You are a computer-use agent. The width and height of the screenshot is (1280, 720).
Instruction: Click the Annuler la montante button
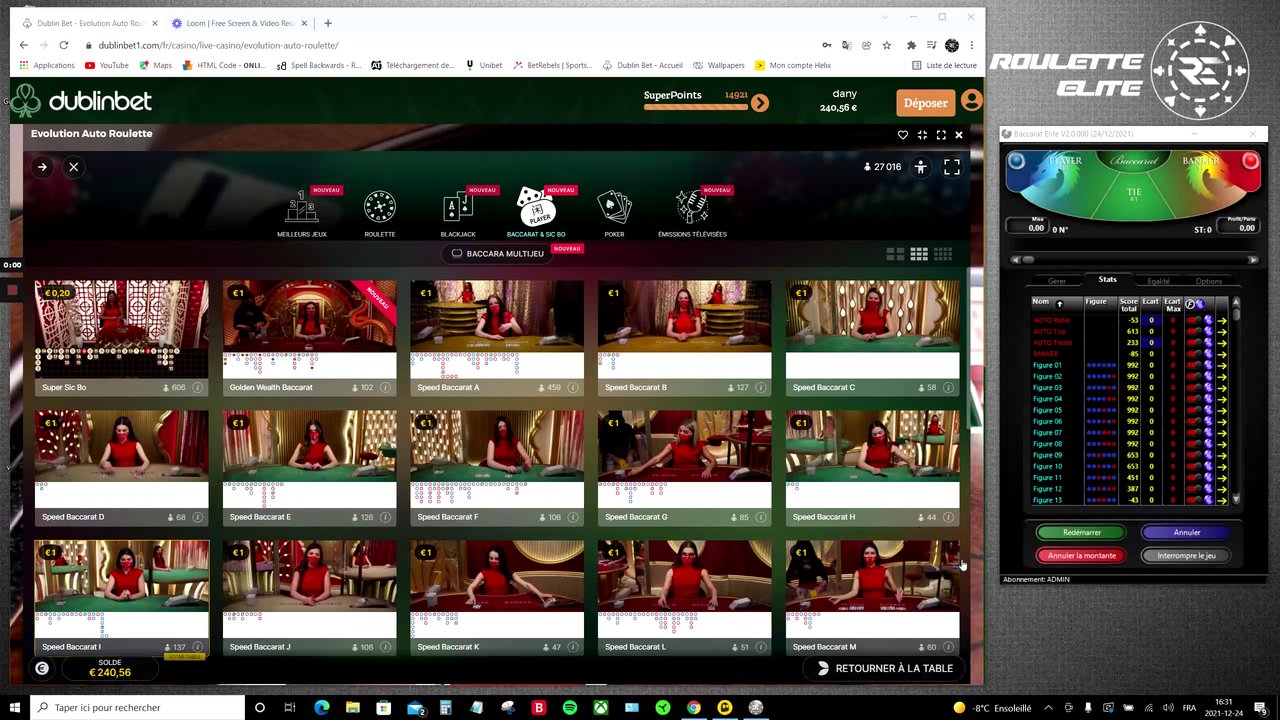click(x=1081, y=556)
